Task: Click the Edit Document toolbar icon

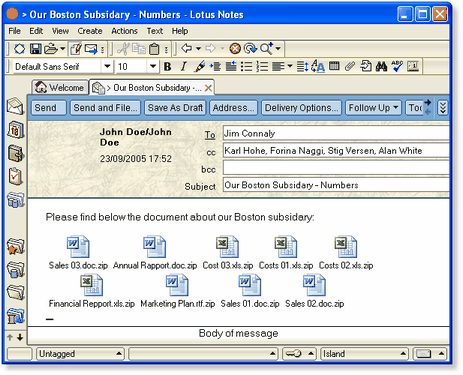Action: 76,49
